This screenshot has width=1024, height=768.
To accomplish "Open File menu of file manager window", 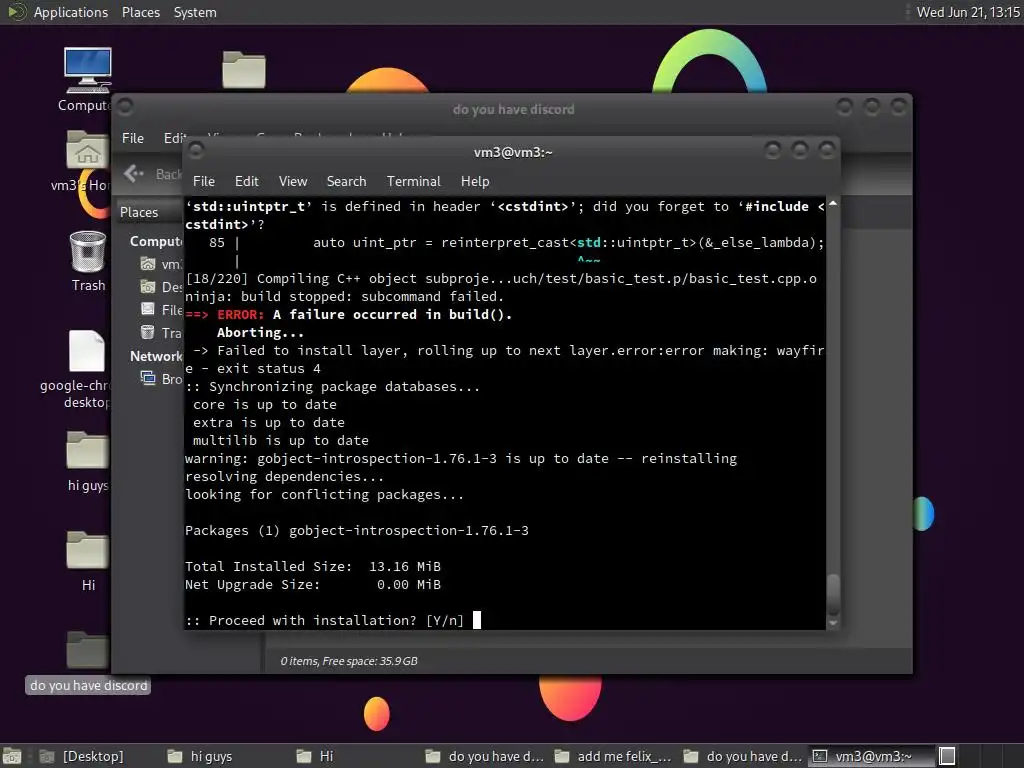I will (133, 138).
